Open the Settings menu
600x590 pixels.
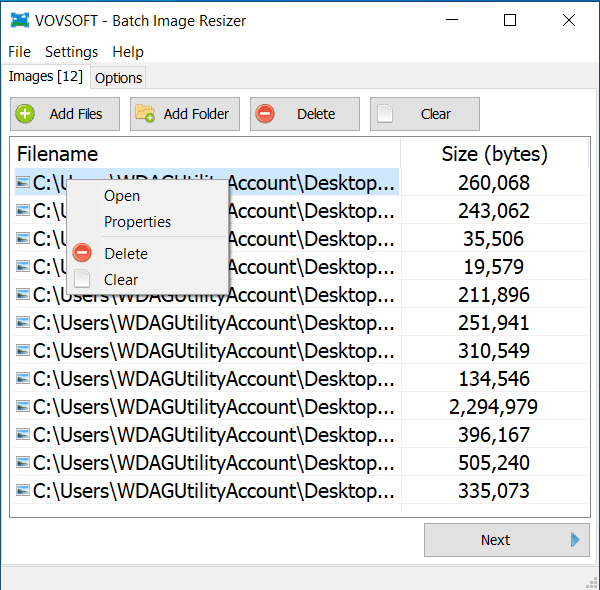(72, 52)
